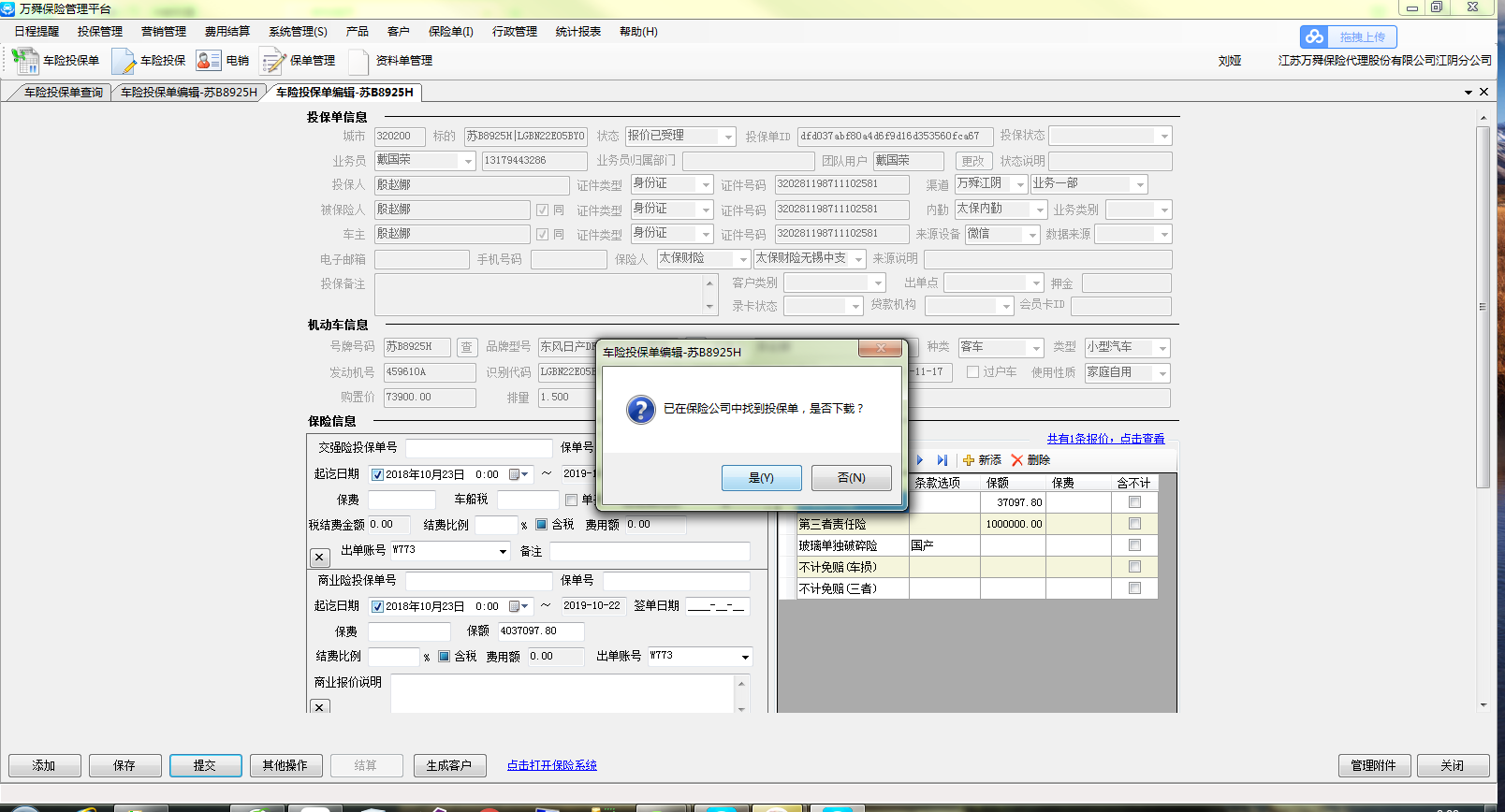Screen dimensions: 1505x812
Task: Click 是(Y) to download the policy
Action: click(x=761, y=478)
